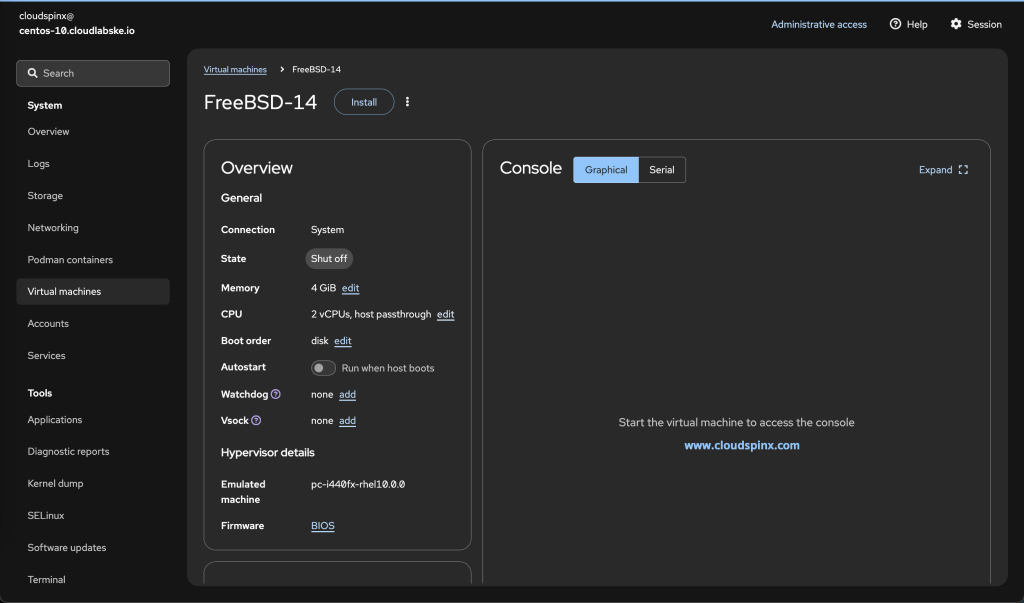This screenshot has width=1024, height=603.
Task: Return via the Virtual machines breadcrumb
Action: pos(235,68)
